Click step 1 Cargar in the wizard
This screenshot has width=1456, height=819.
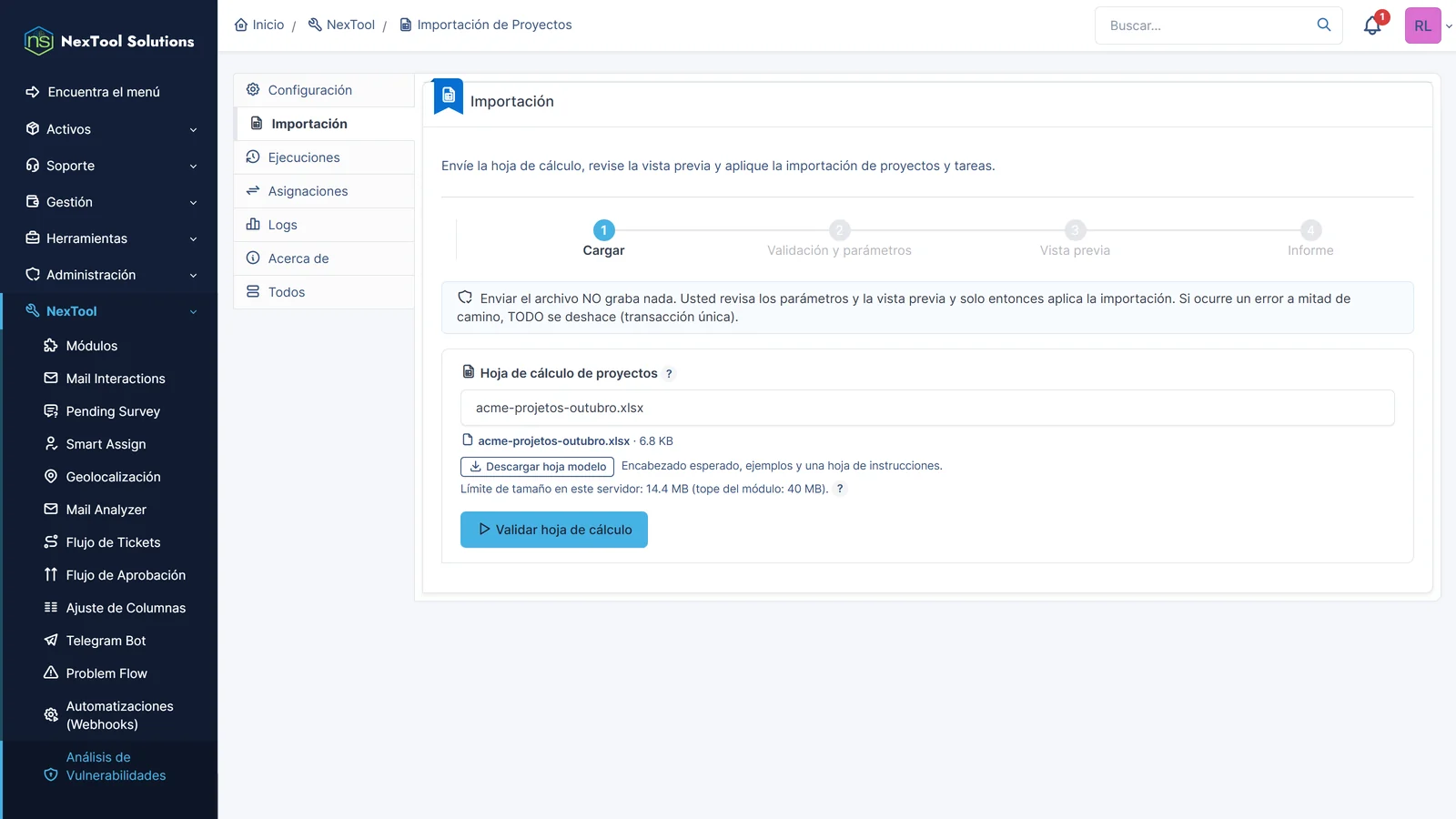point(603,239)
